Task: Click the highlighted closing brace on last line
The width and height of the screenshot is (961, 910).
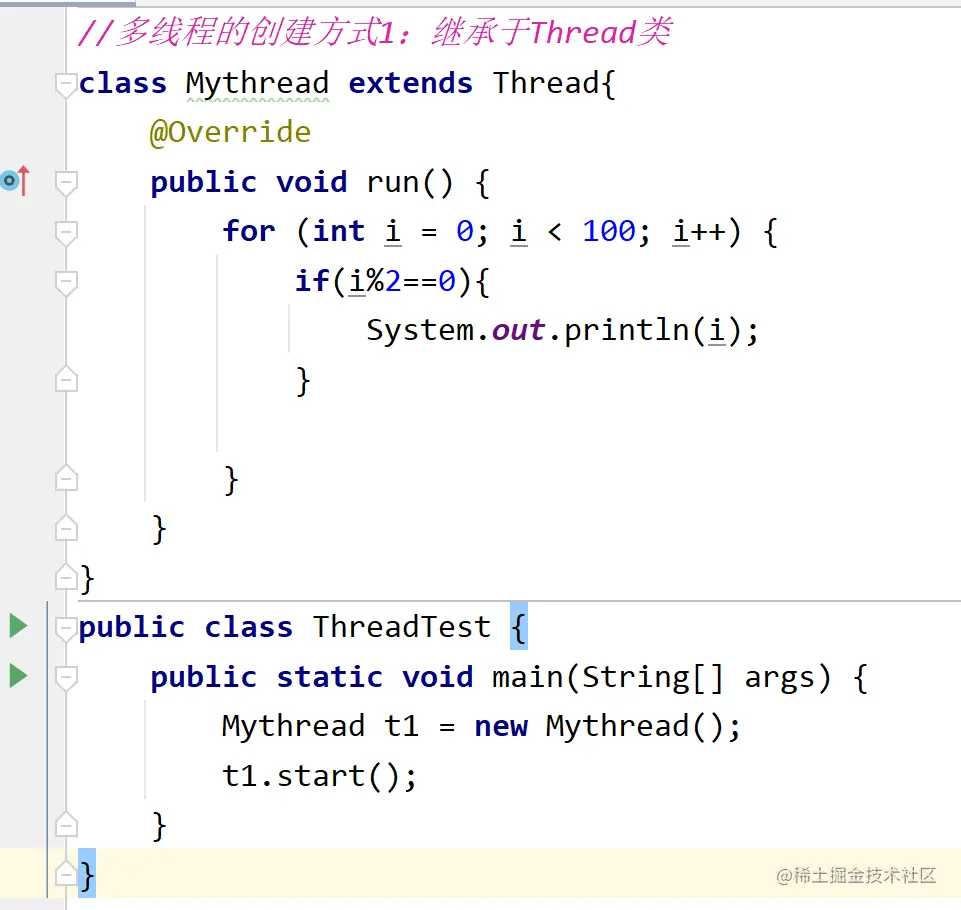Action: (87, 874)
